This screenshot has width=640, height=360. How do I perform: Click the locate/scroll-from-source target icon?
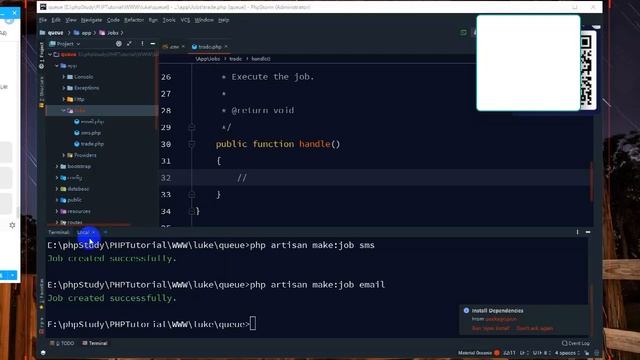(119, 44)
